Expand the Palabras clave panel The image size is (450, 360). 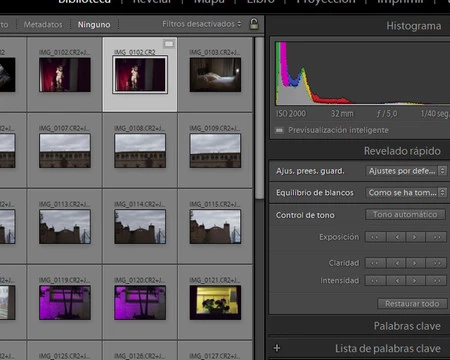[407, 326]
